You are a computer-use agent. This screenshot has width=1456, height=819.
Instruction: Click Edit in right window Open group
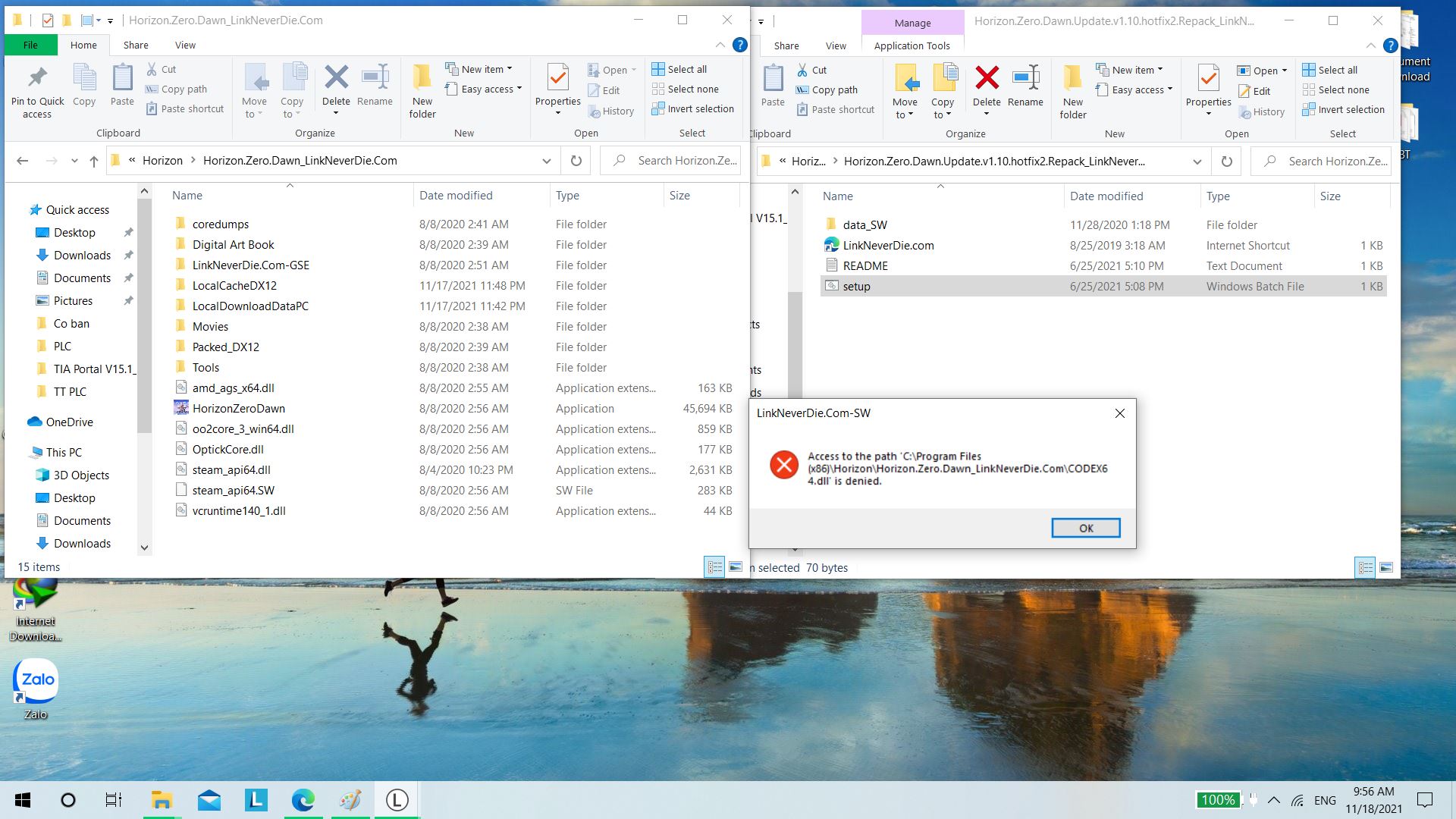click(1254, 91)
